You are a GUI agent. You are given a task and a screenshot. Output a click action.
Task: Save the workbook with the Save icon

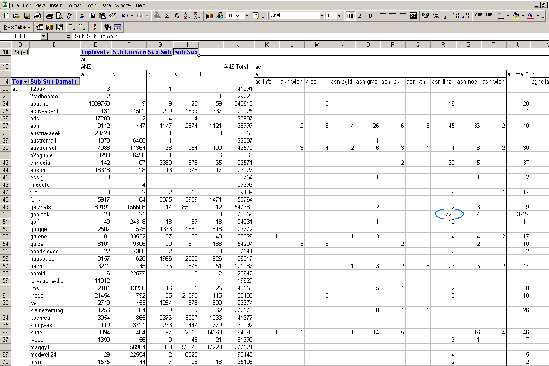[x=27, y=16]
